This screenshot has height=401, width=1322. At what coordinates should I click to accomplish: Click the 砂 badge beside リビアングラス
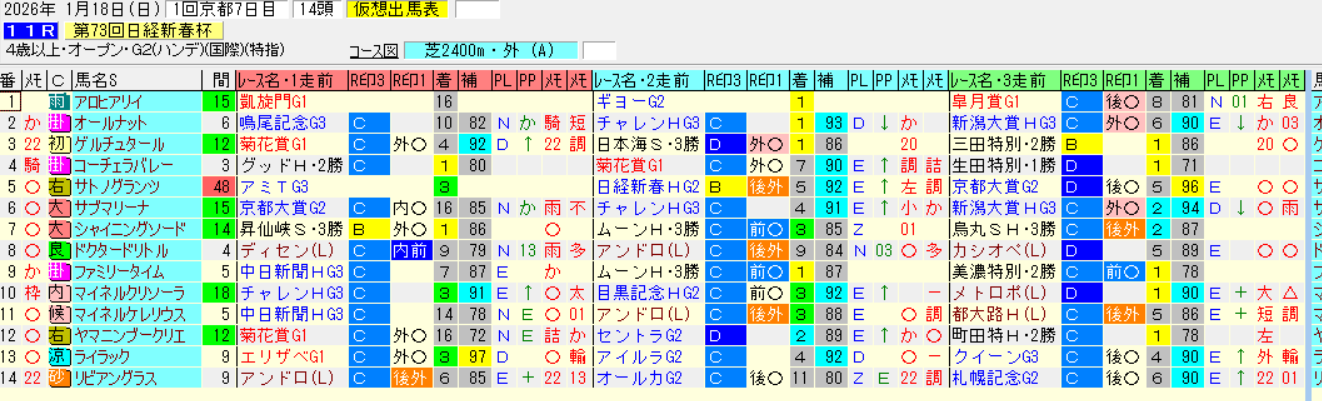coord(59,376)
